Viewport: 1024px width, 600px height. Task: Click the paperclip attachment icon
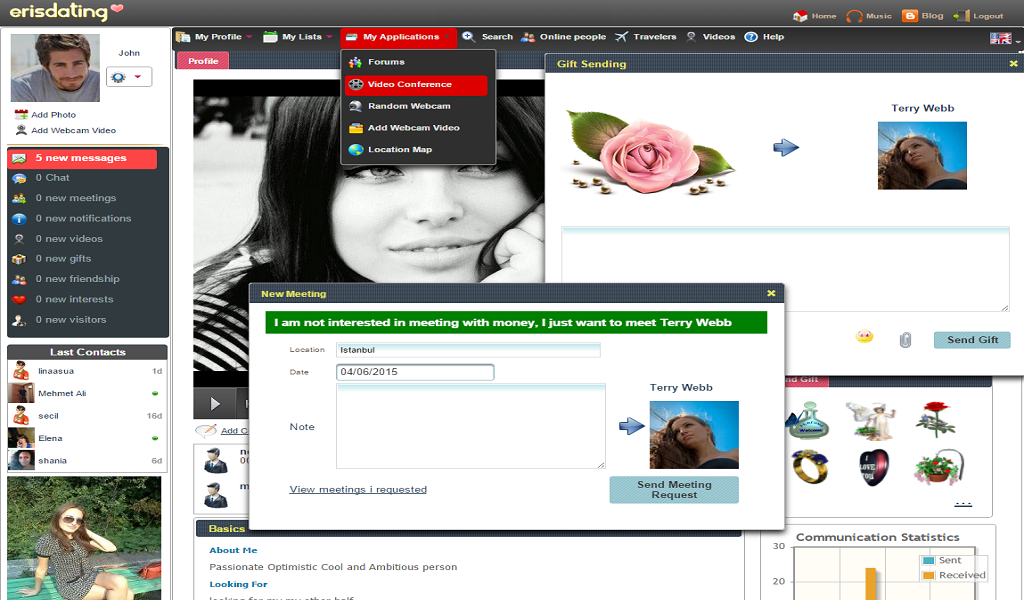(x=905, y=339)
